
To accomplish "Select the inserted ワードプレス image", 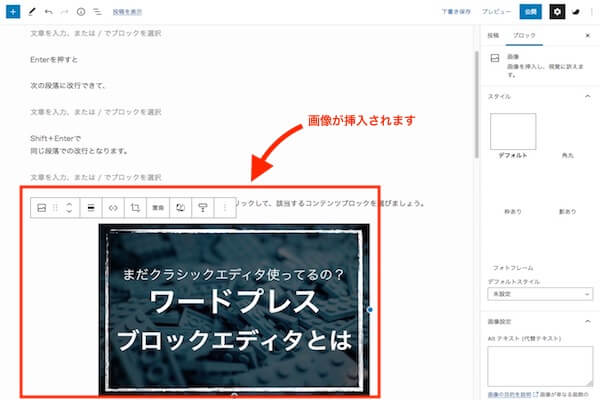I will (x=234, y=309).
